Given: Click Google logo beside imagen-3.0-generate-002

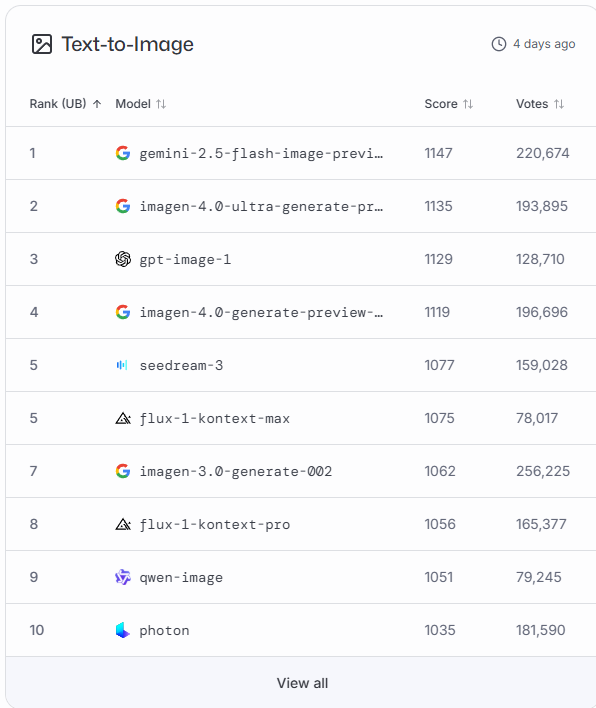Looking at the screenshot, I should [123, 471].
